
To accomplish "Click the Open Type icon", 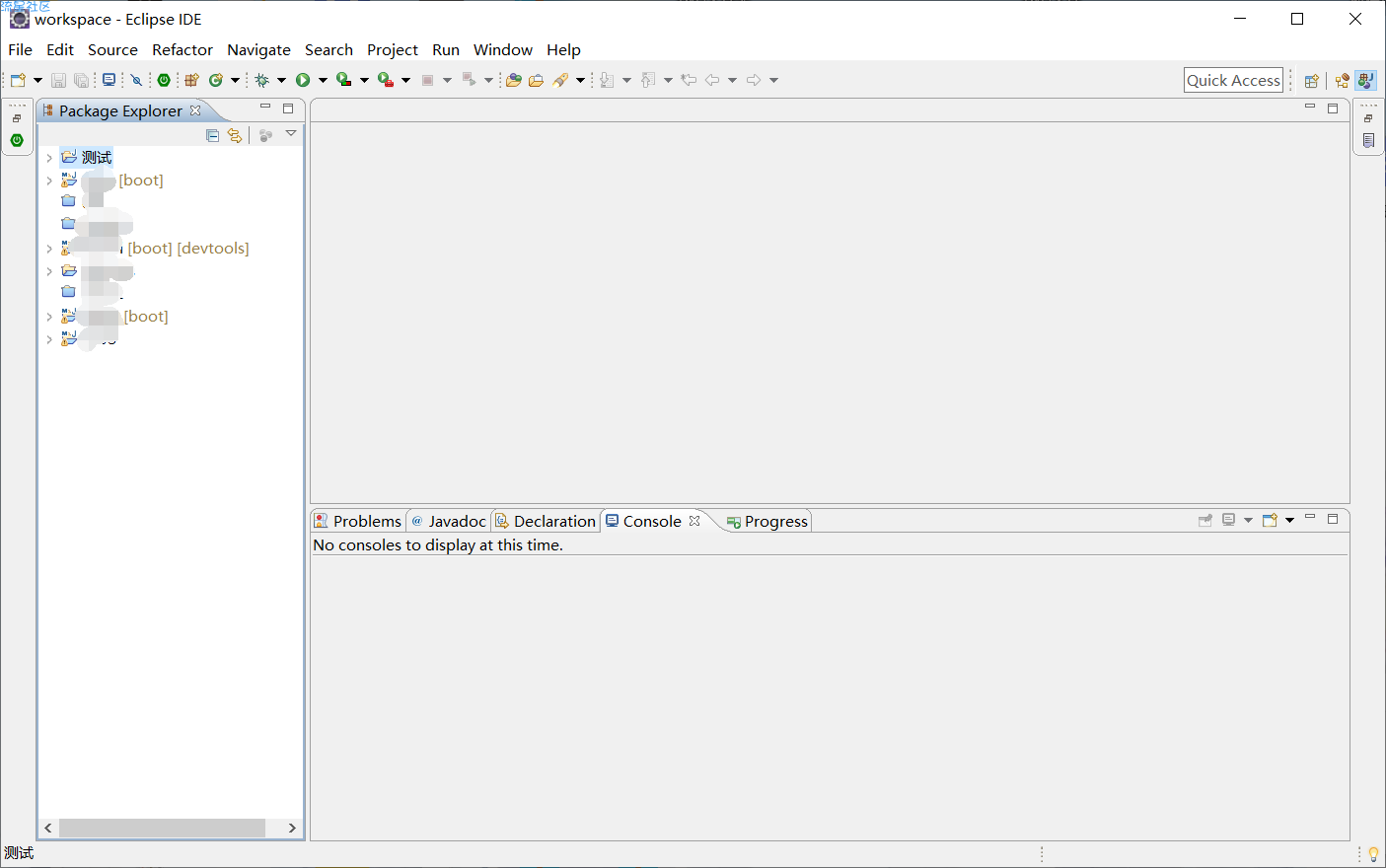I will click(x=514, y=80).
